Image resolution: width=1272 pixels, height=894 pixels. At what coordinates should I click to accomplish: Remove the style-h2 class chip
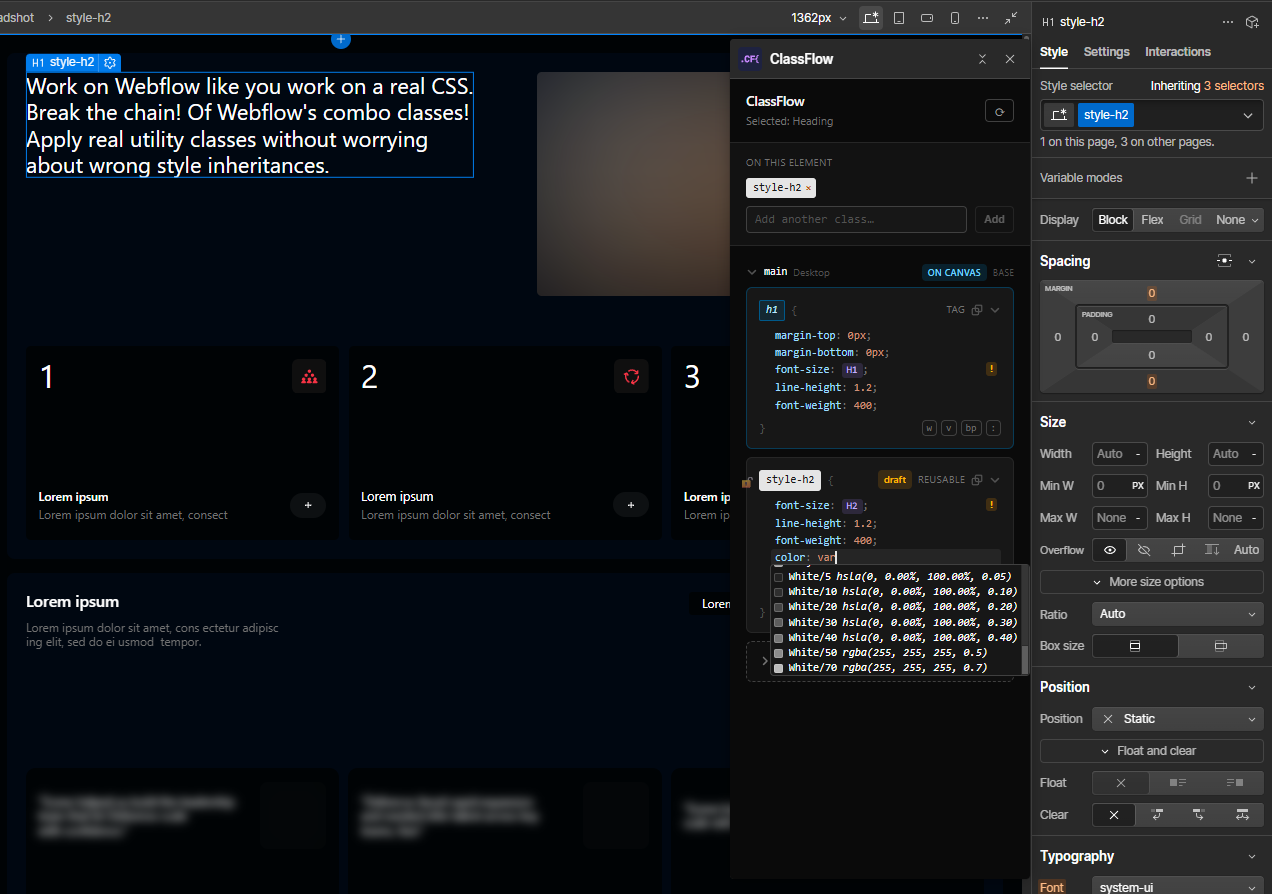809,188
